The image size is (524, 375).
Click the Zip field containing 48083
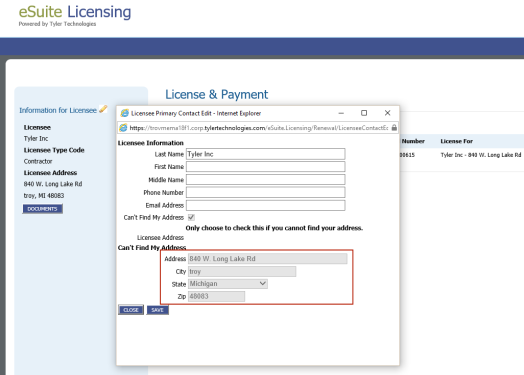point(217,296)
